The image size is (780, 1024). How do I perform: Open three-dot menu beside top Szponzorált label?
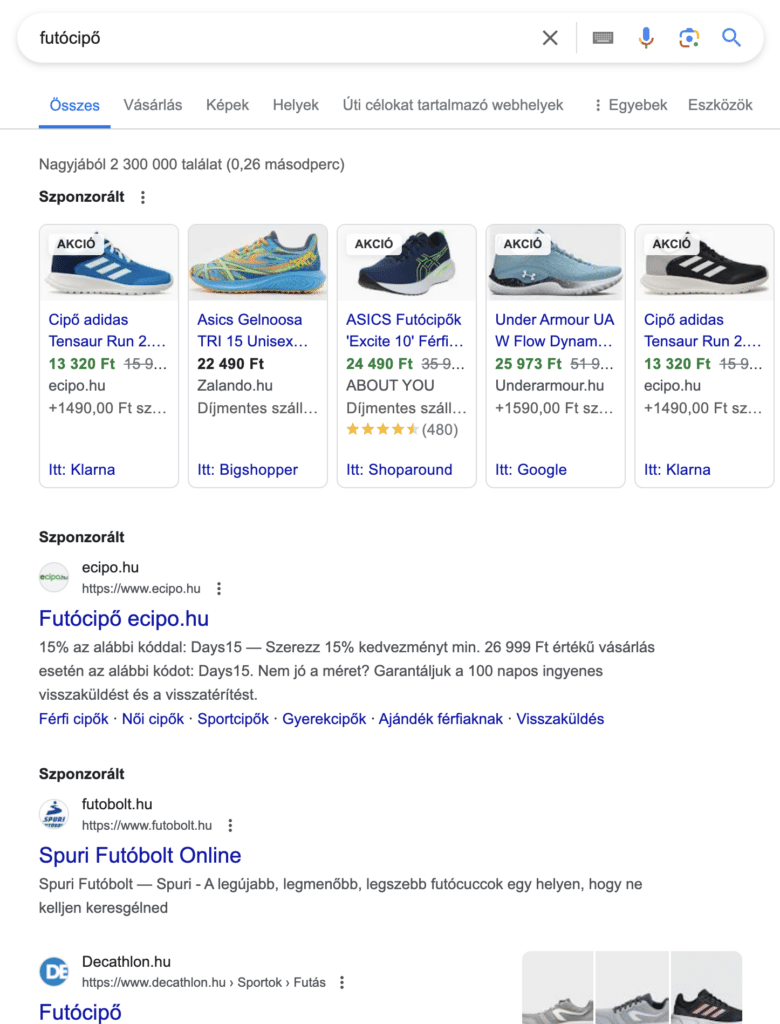[143, 197]
